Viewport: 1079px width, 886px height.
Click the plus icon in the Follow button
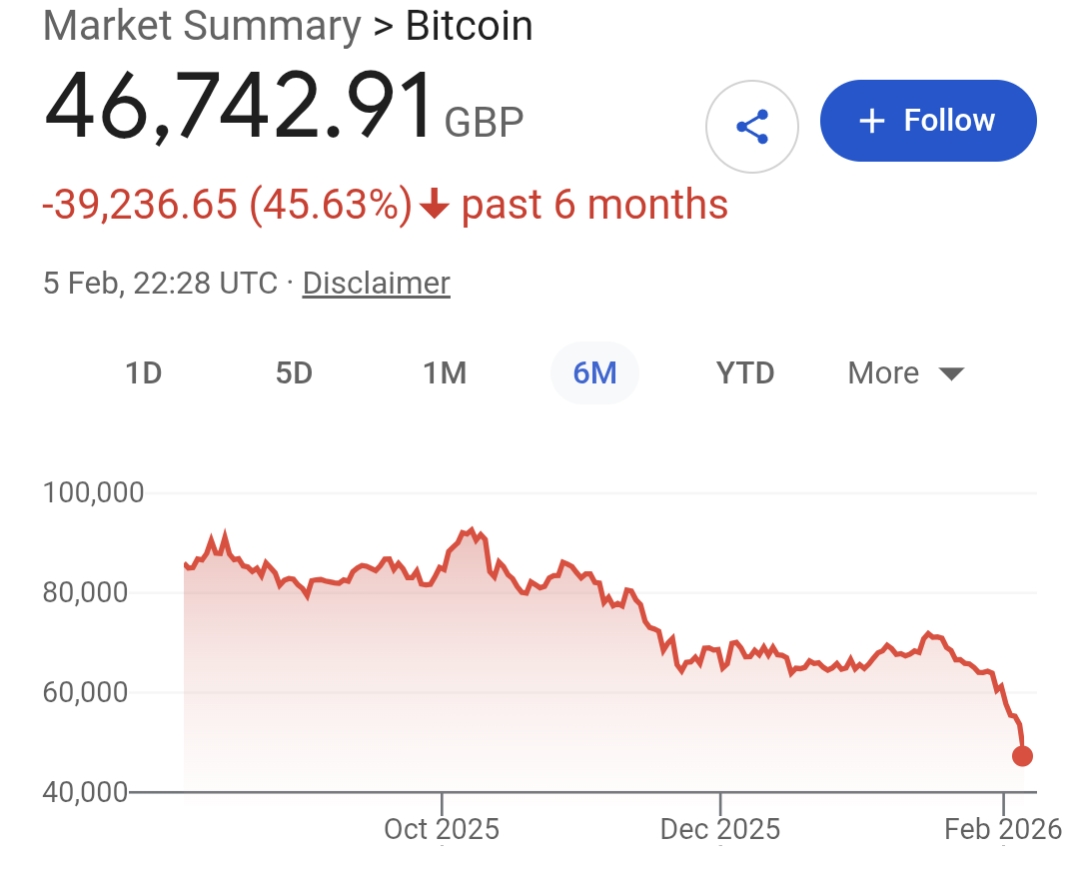coord(872,121)
